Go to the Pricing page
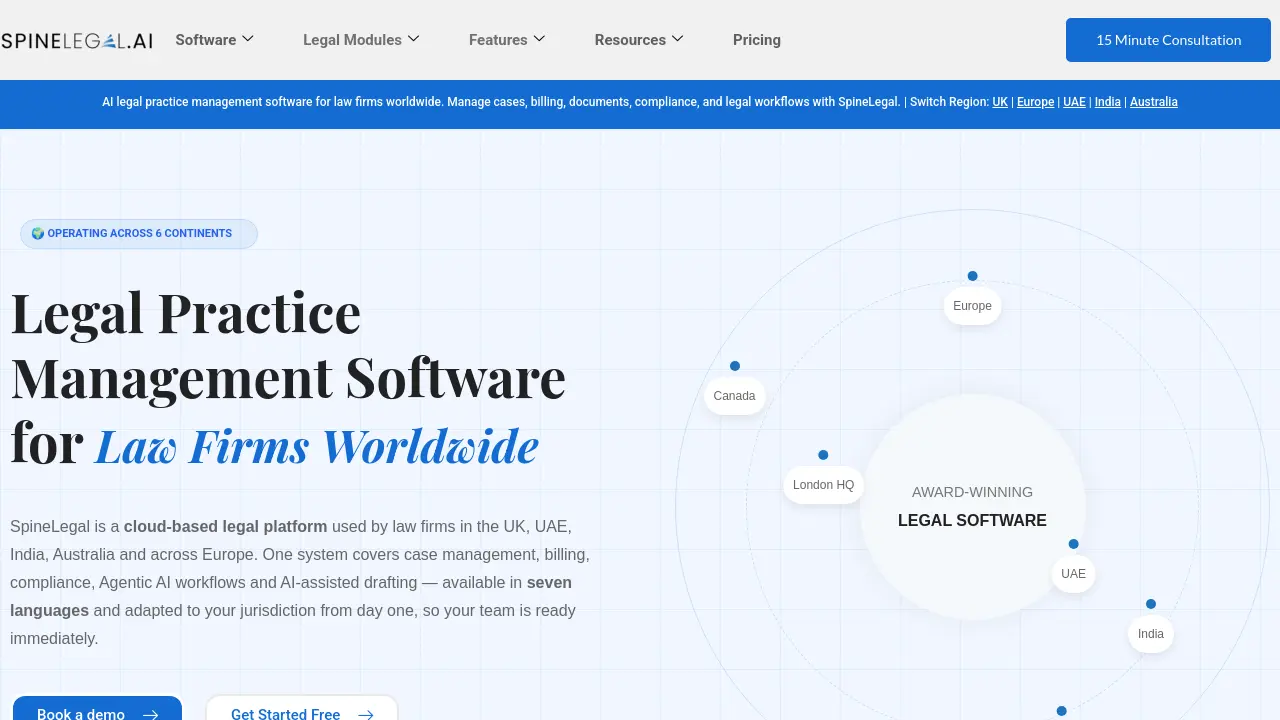This screenshot has height=720, width=1280. click(757, 40)
